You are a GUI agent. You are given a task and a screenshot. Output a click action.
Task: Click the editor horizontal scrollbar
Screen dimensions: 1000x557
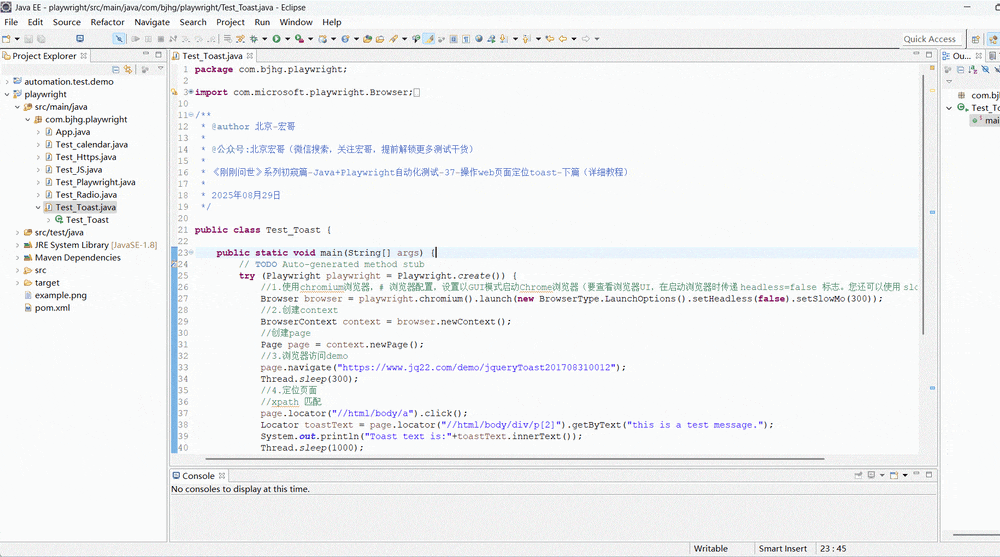point(515,458)
